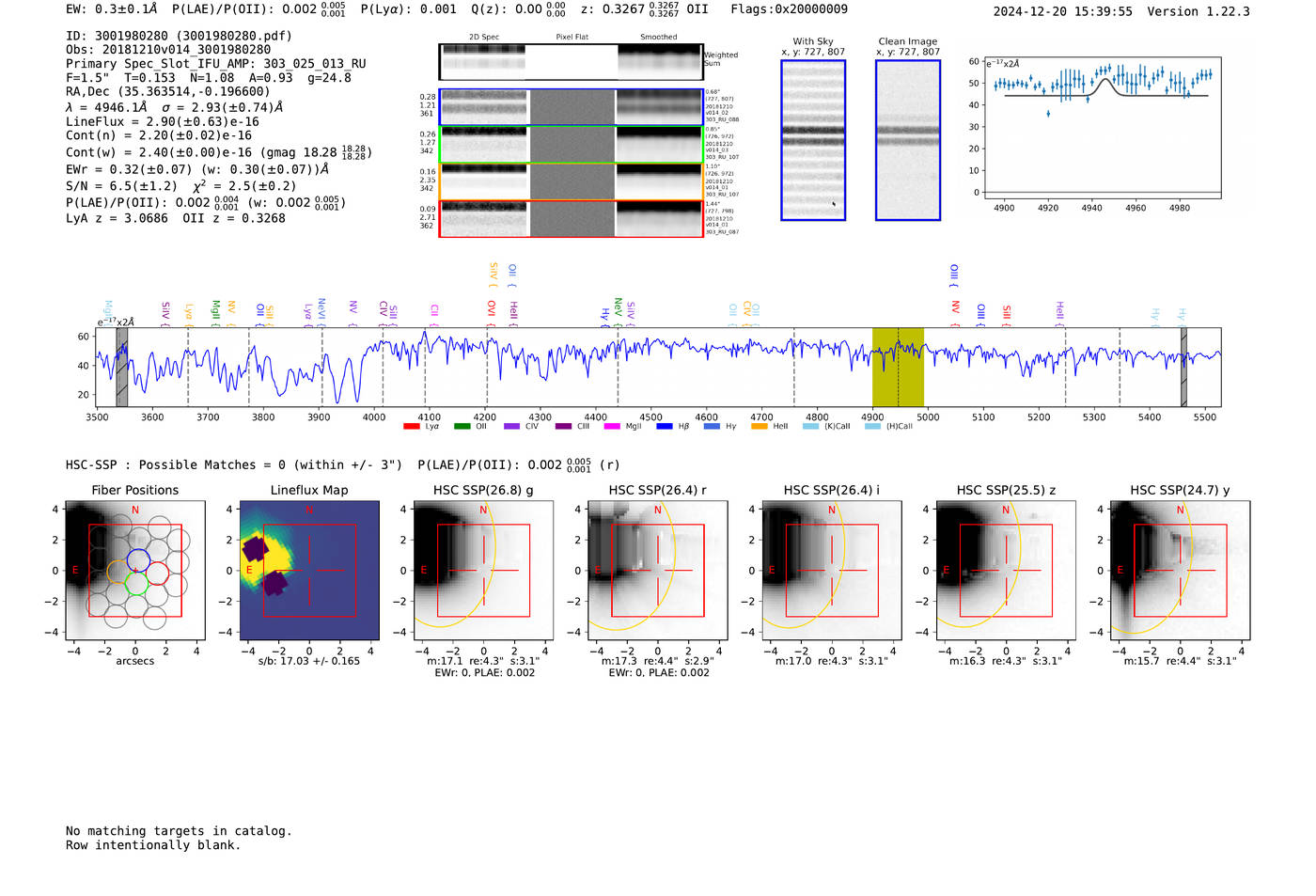Click the gray hatched band near 3550
This screenshot has height=896, width=1316.
point(122,368)
